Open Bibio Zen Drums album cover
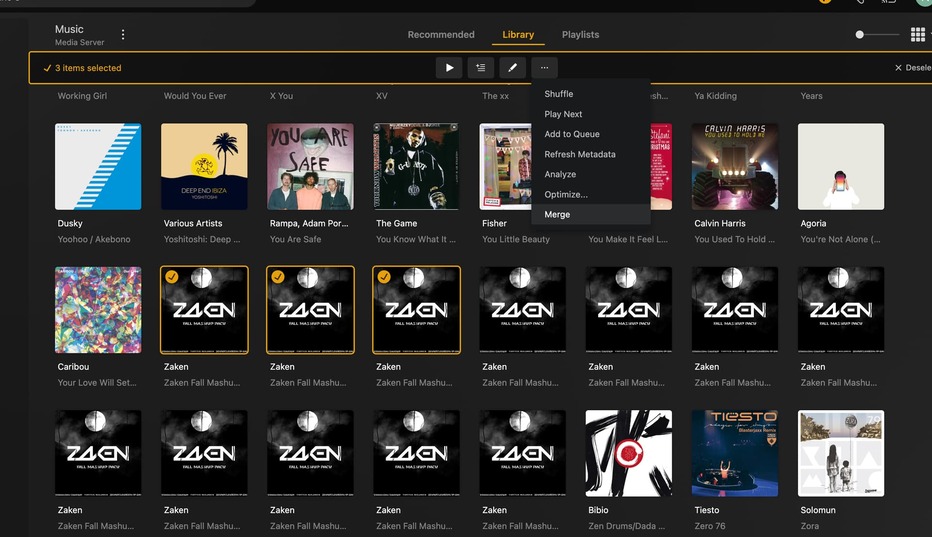 pyautogui.click(x=628, y=453)
